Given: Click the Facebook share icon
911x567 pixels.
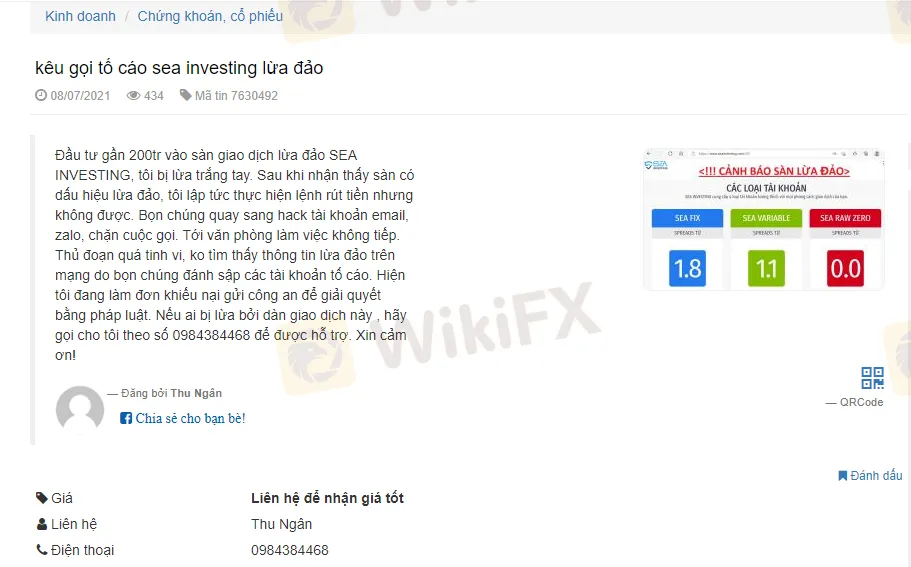Looking at the screenshot, I should coord(125,418).
